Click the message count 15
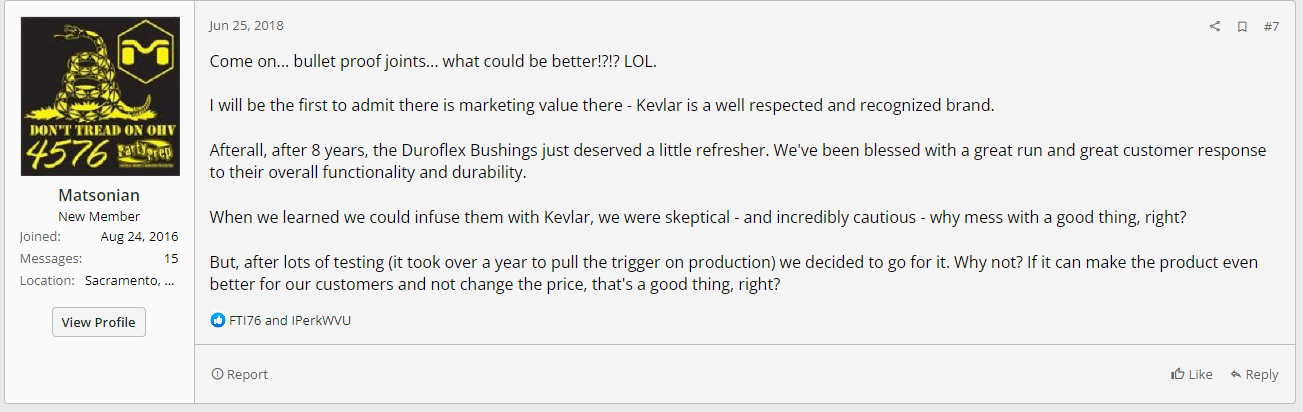This screenshot has width=1303, height=412. pyautogui.click(x=171, y=258)
